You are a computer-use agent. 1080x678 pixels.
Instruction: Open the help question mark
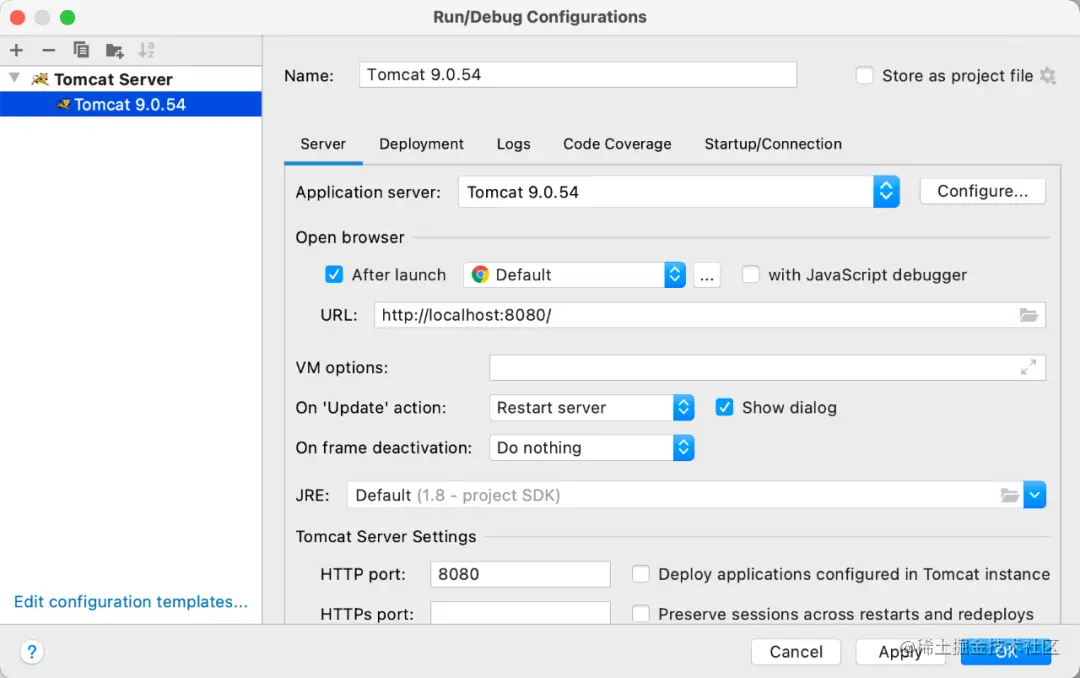(x=32, y=652)
